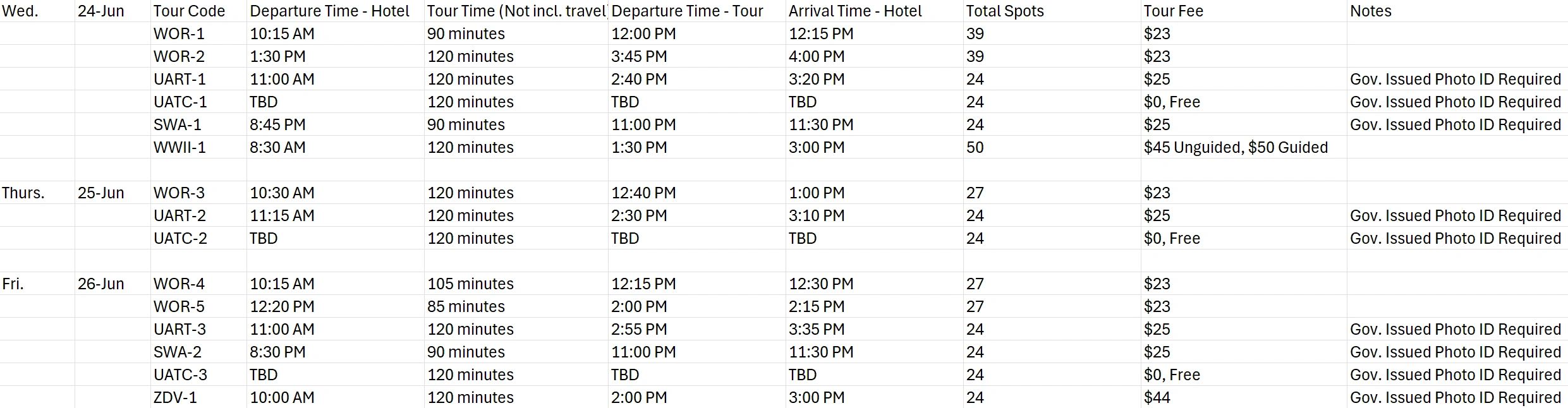The width and height of the screenshot is (1568, 408).
Task: Click the total spots cell showing 50
Action: pos(975,148)
